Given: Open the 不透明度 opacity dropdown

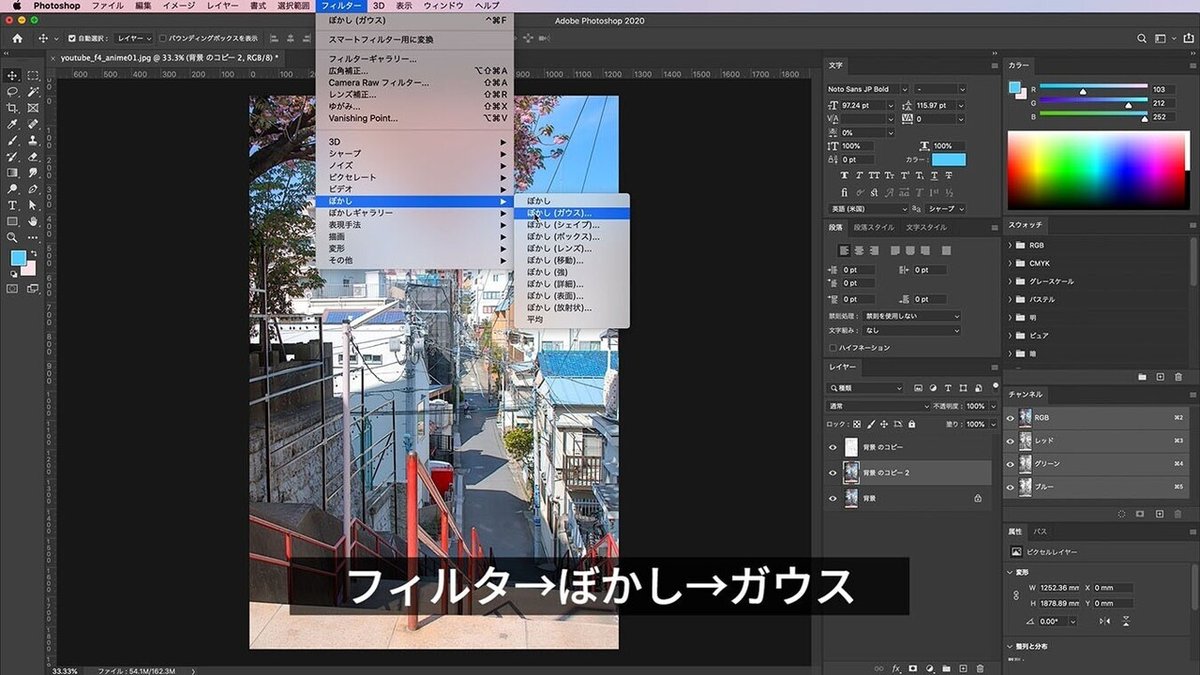Looking at the screenshot, I should [x=994, y=406].
